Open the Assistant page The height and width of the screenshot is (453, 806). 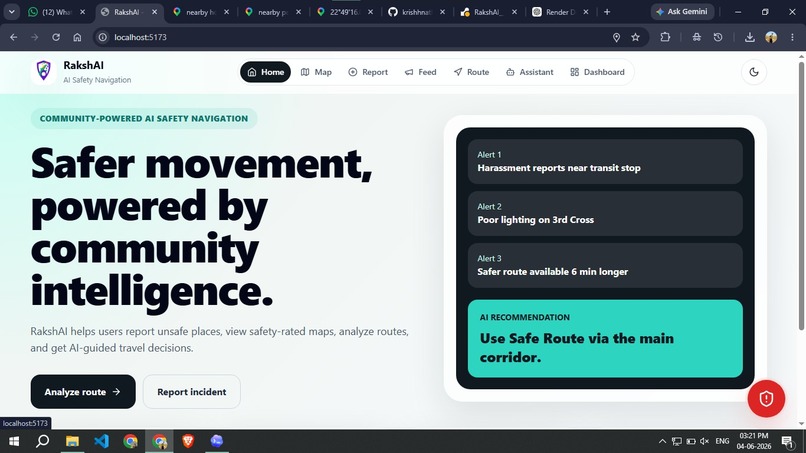[x=529, y=72]
